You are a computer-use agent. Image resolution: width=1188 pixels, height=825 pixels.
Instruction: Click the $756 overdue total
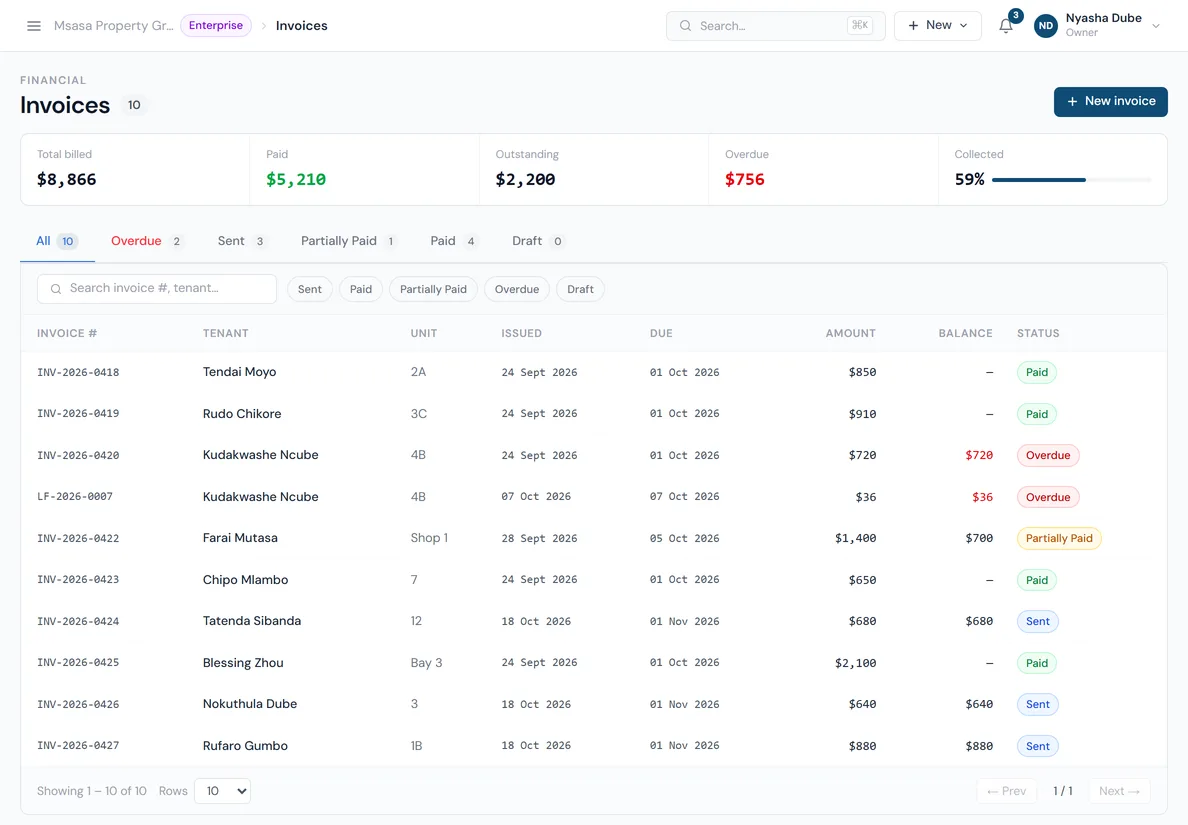tap(744, 180)
